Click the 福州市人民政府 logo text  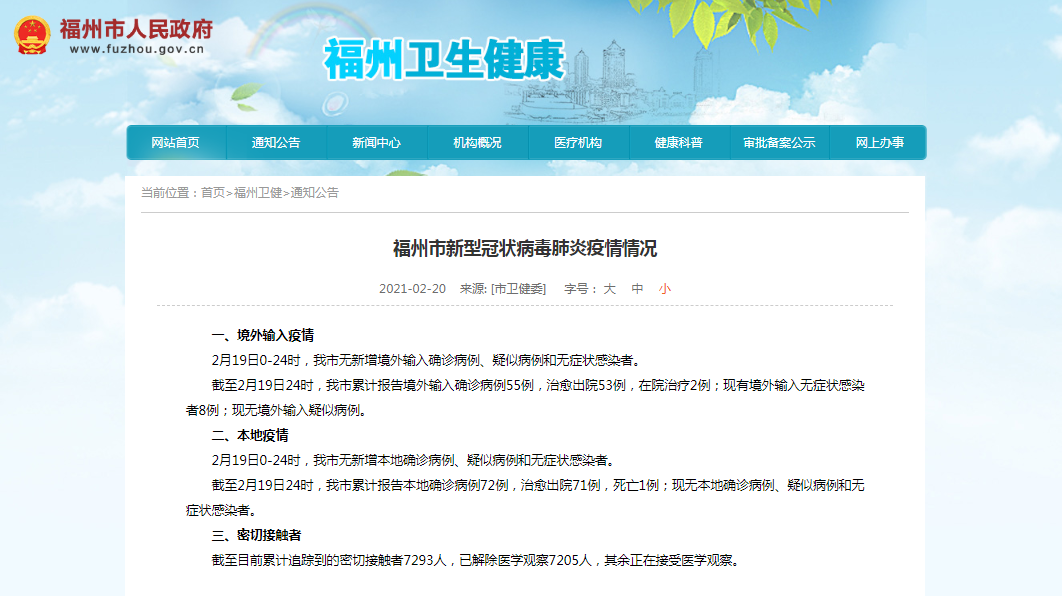click(136, 29)
